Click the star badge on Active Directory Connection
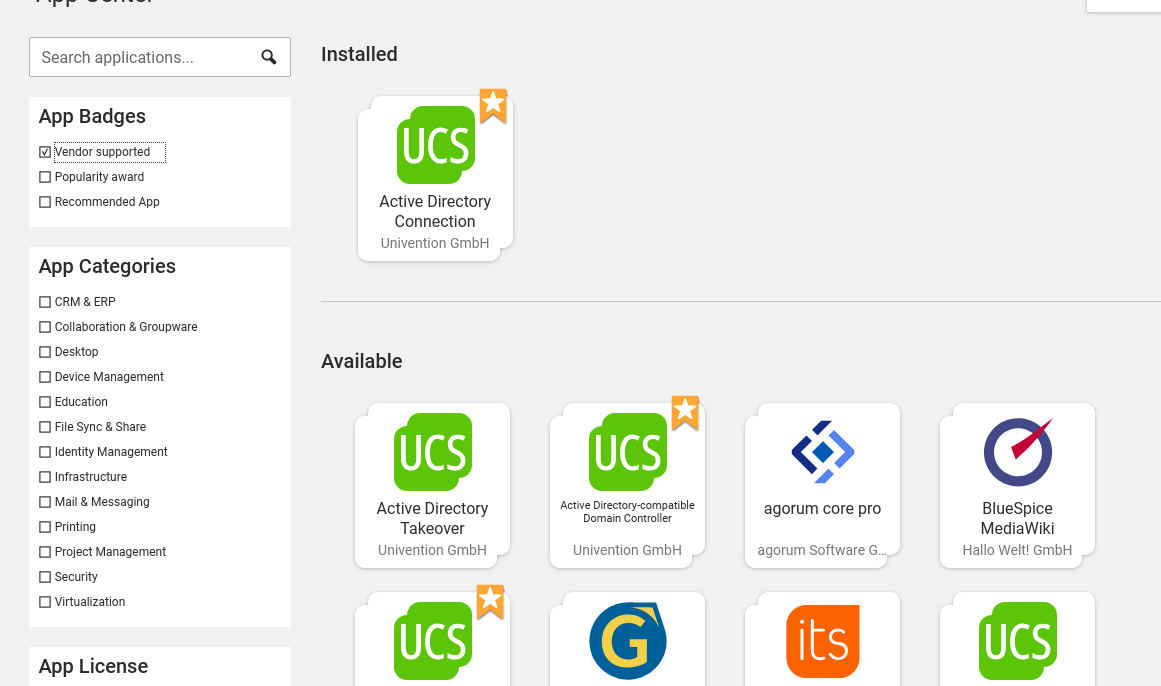 (x=493, y=105)
